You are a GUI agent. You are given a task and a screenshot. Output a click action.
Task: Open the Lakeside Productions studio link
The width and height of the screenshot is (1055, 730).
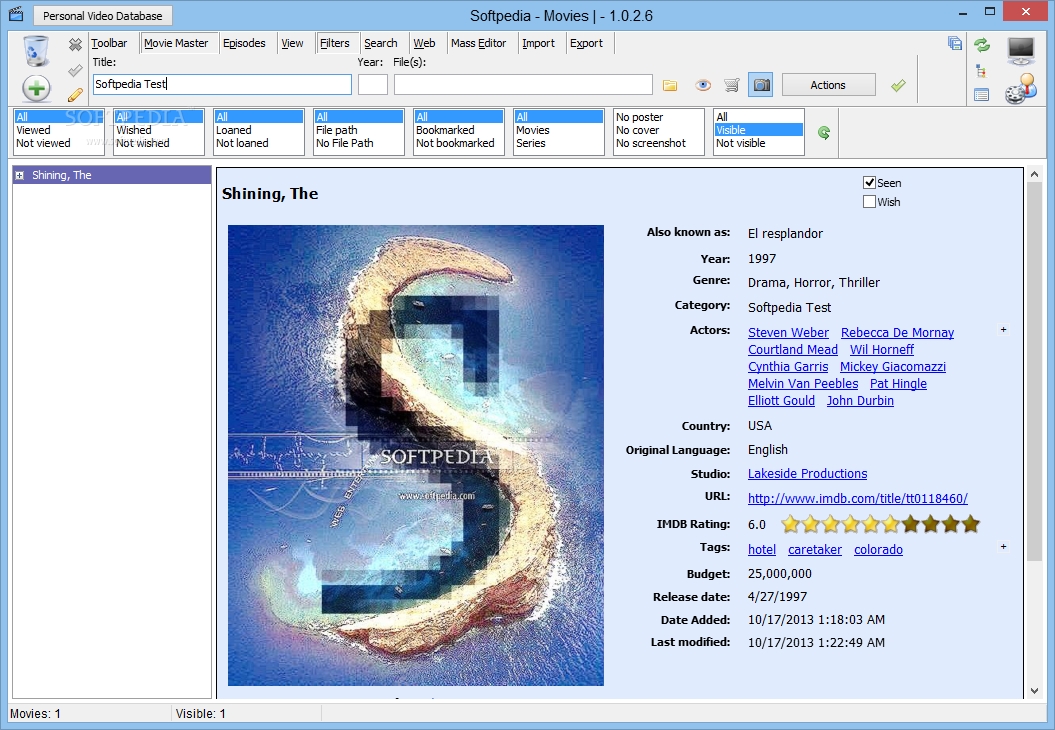coord(807,474)
